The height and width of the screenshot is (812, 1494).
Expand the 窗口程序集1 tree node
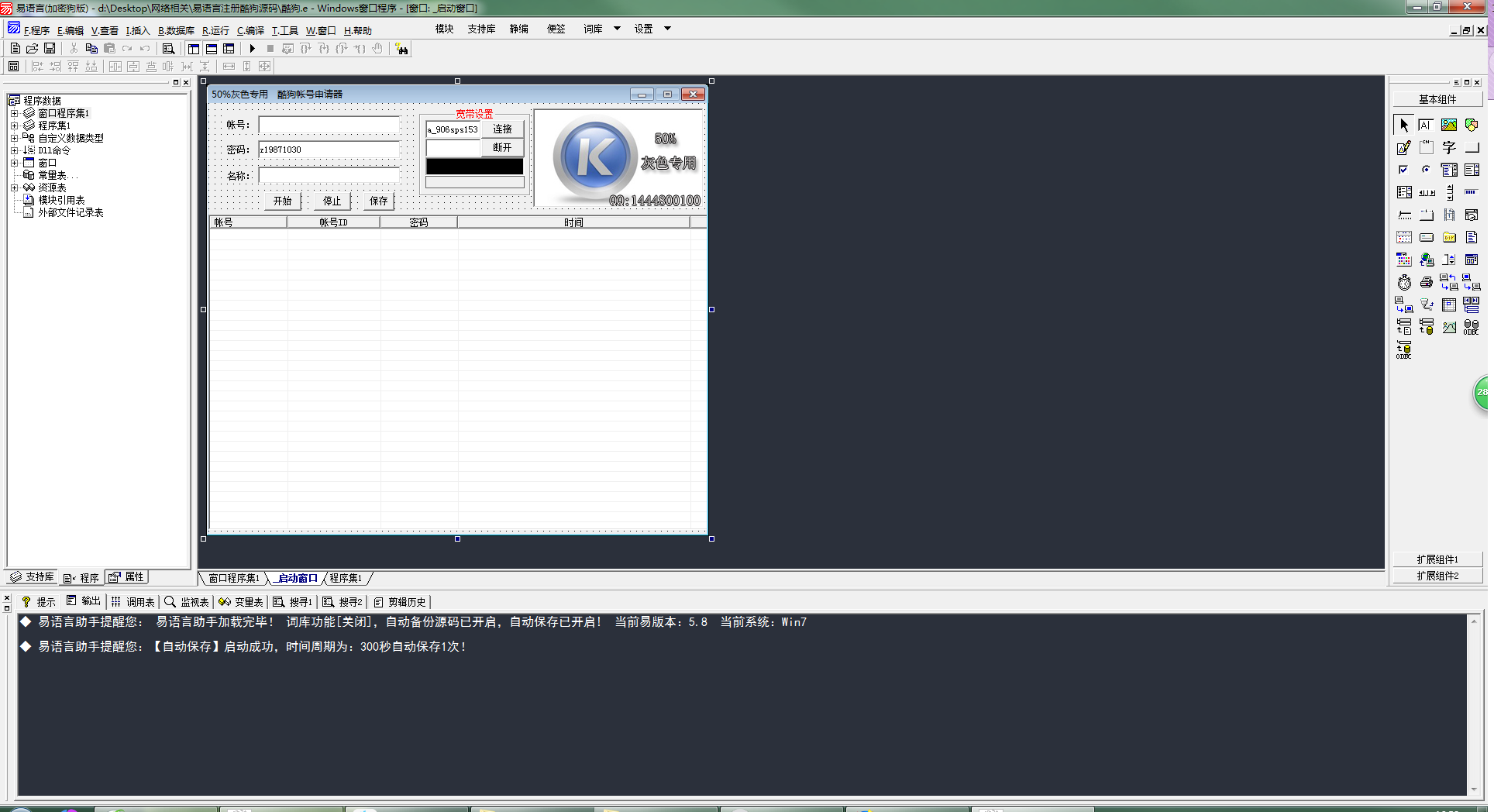click(14, 113)
